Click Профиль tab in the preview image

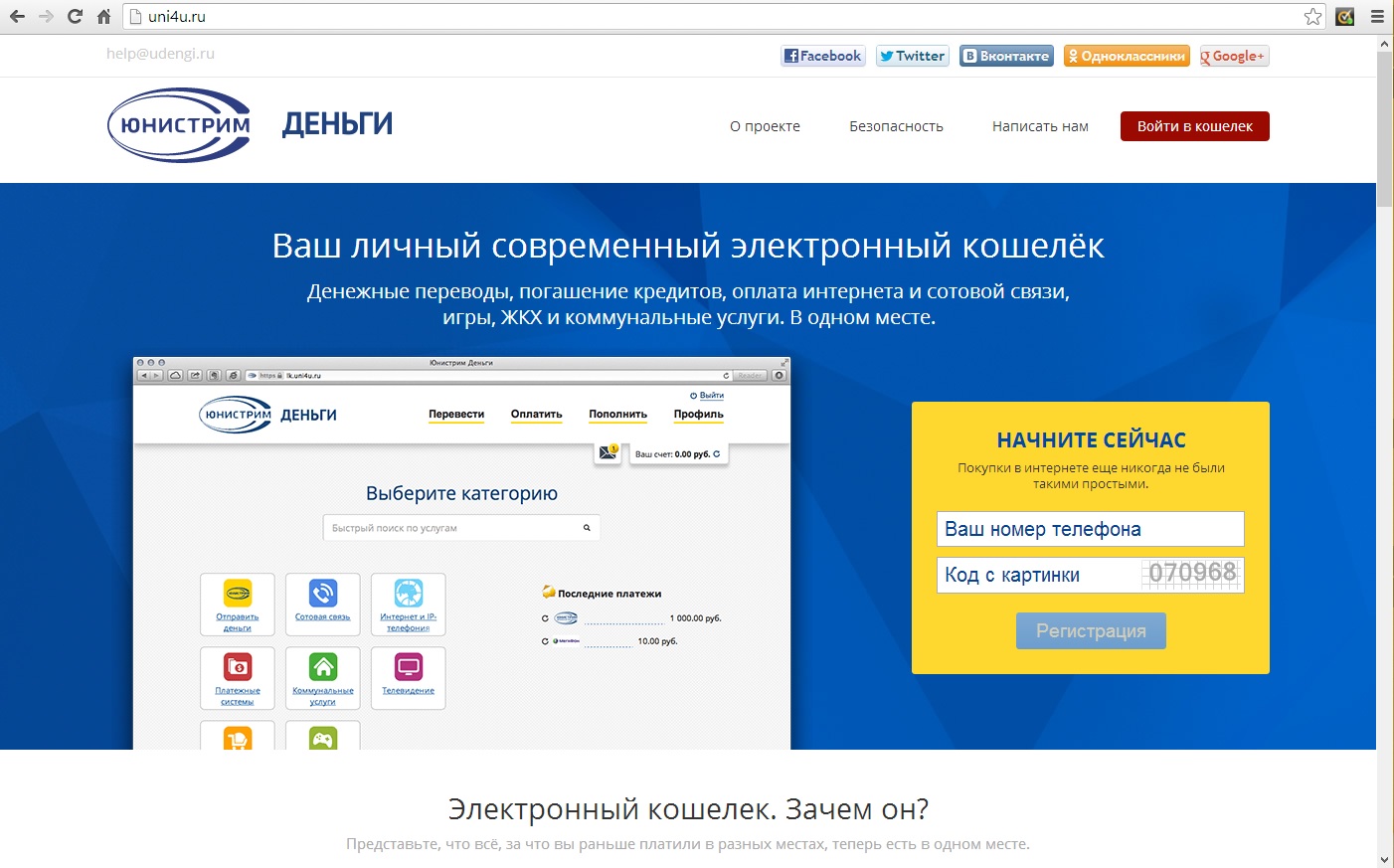pos(699,414)
